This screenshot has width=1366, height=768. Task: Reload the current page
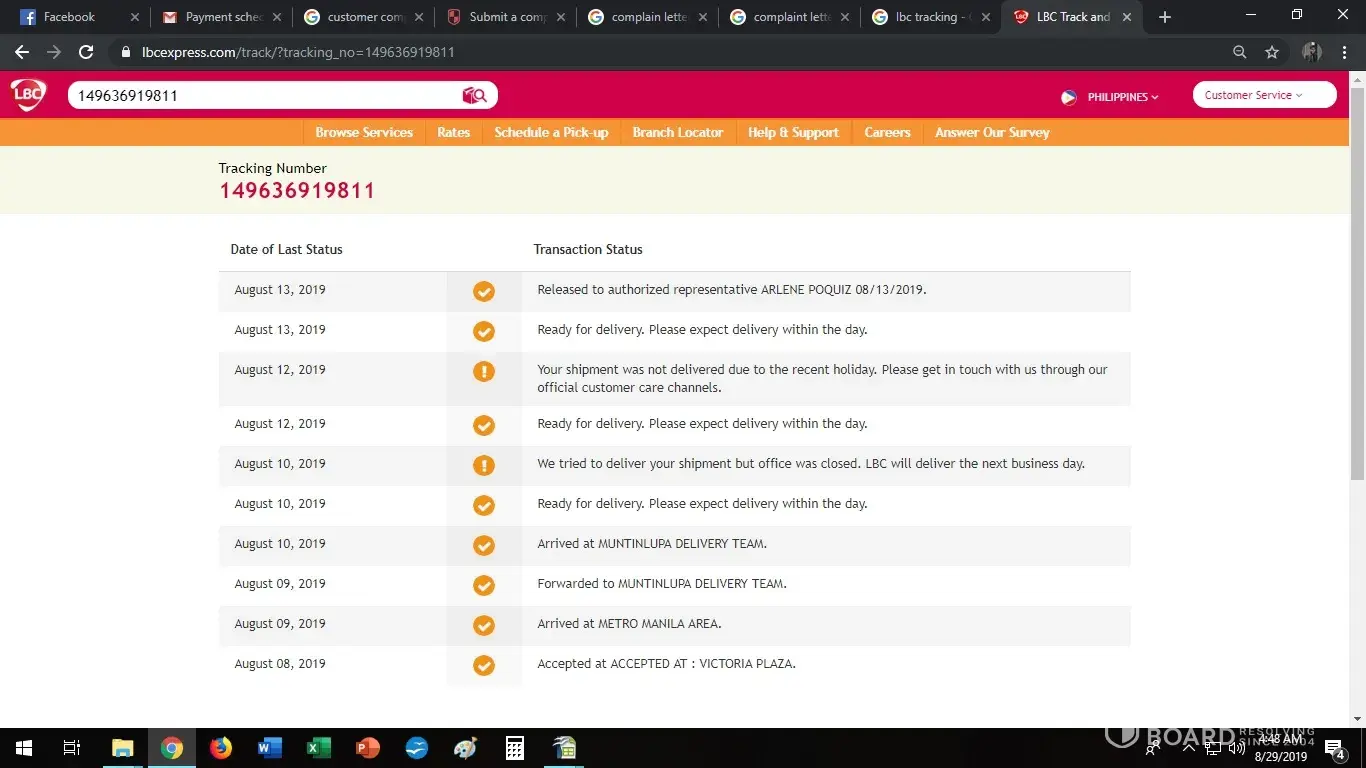86,52
